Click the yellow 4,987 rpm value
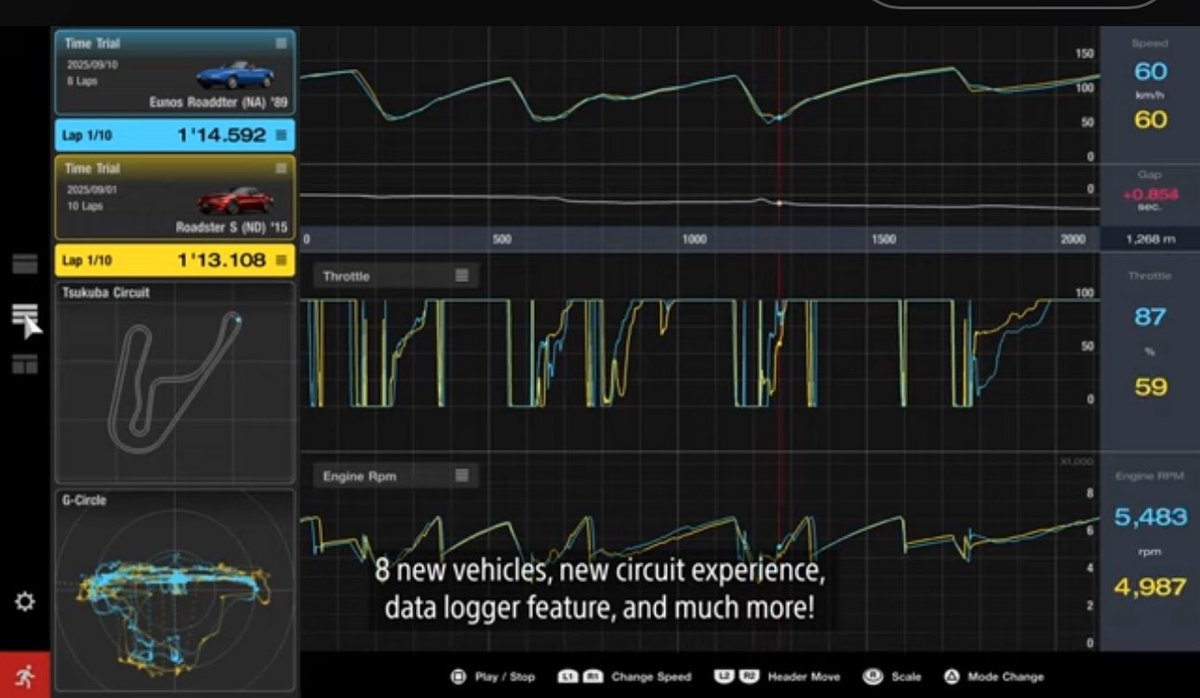Screen dimensions: 1200x698 coord(1150,586)
